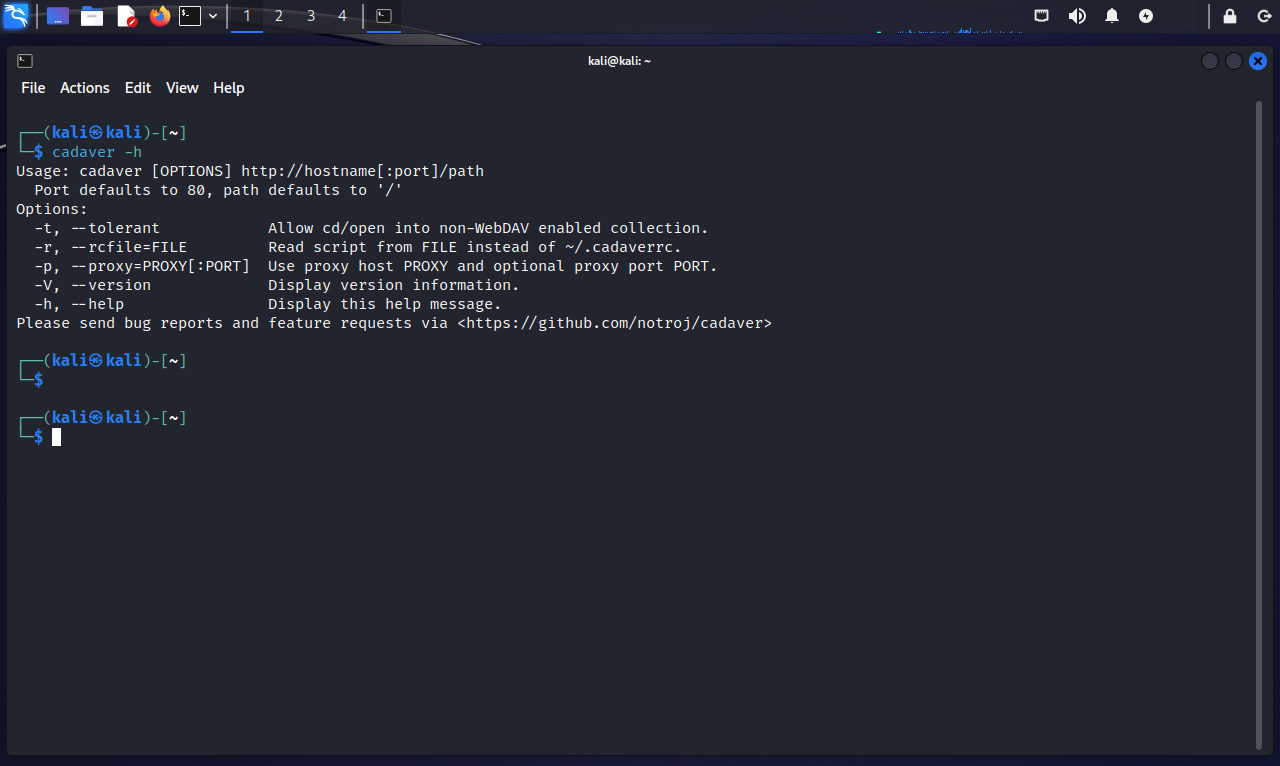
Task: Click the terminal's vertical scrollbar
Action: coord(1259,420)
